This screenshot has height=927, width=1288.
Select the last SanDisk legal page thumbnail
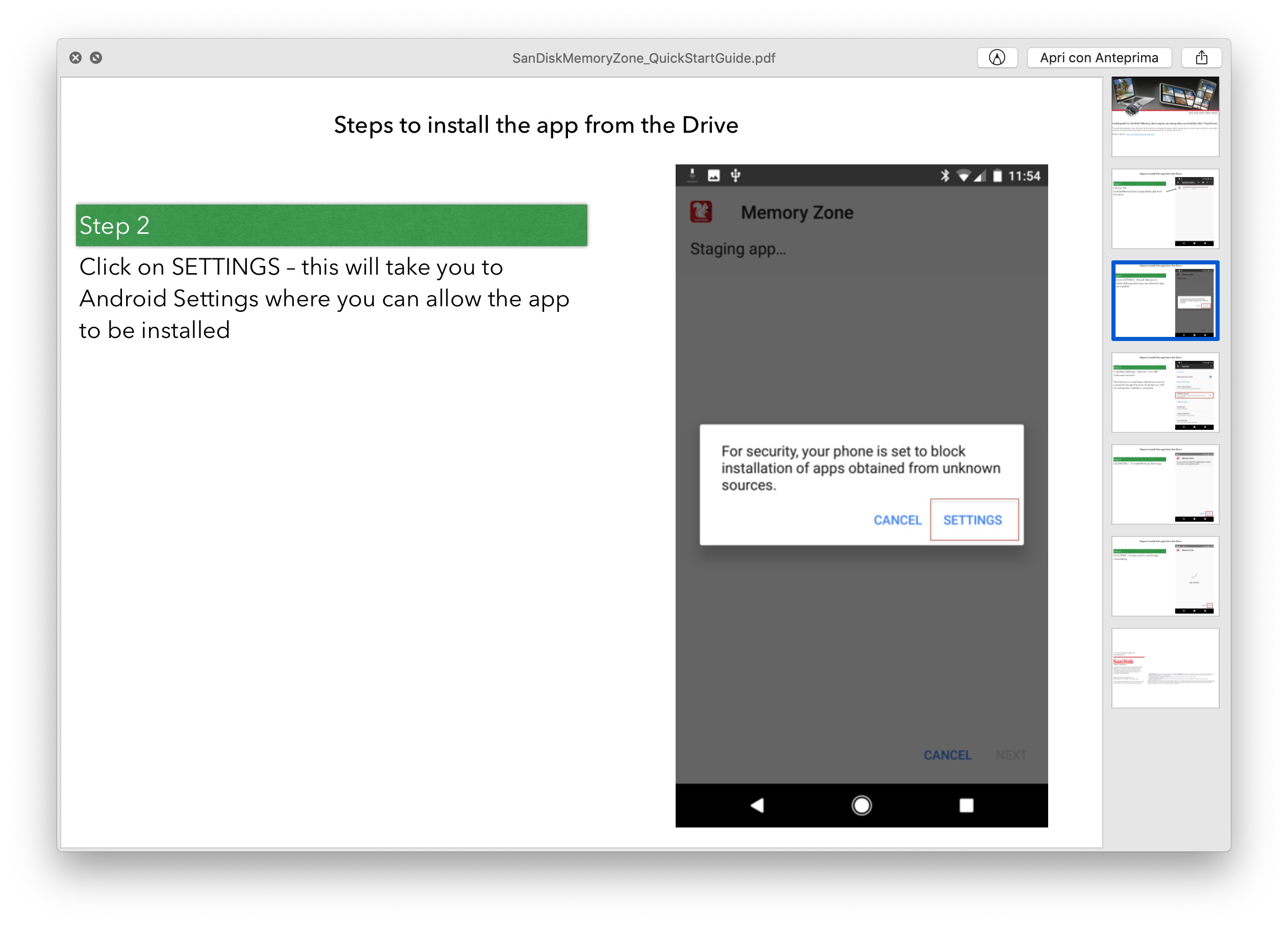pos(1165,668)
